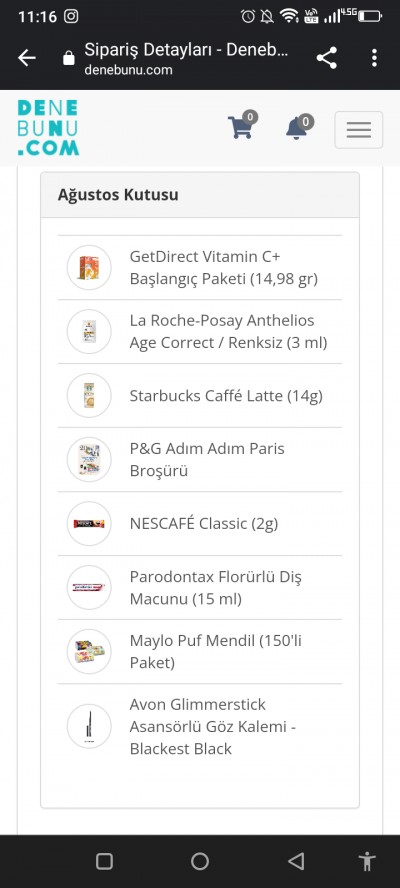Tap the Android home circle button

click(x=200, y=861)
